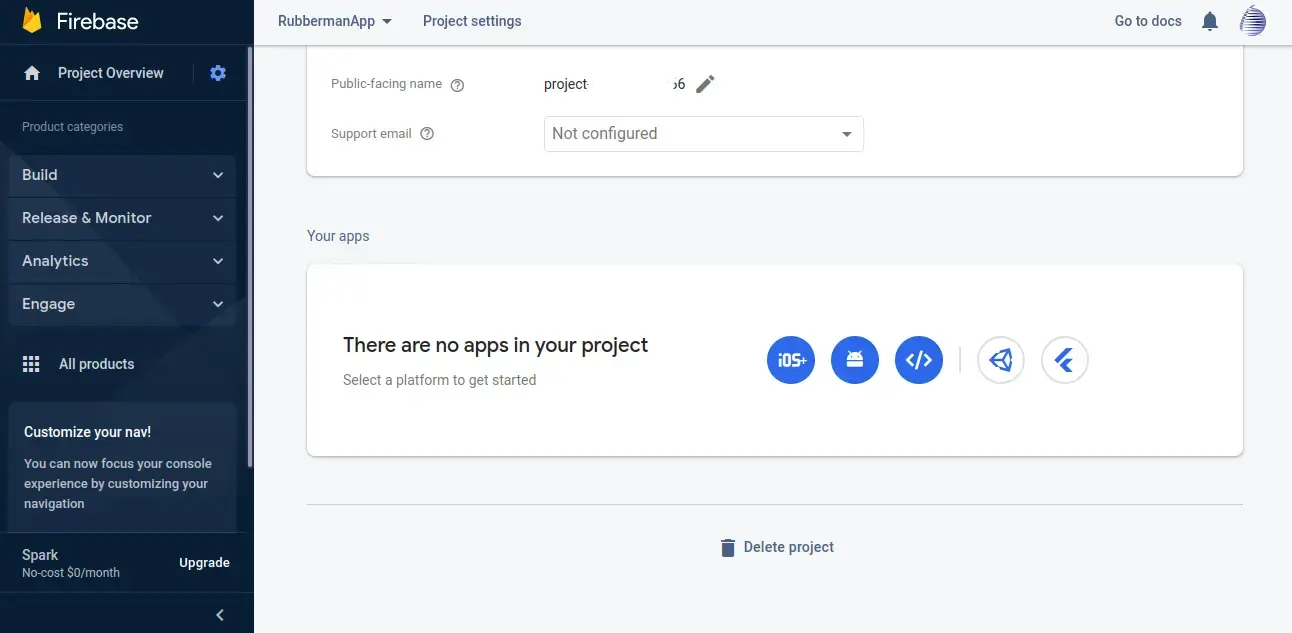1292x633 pixels.
Task: Click Delete project
Action: tap(776, 546)
